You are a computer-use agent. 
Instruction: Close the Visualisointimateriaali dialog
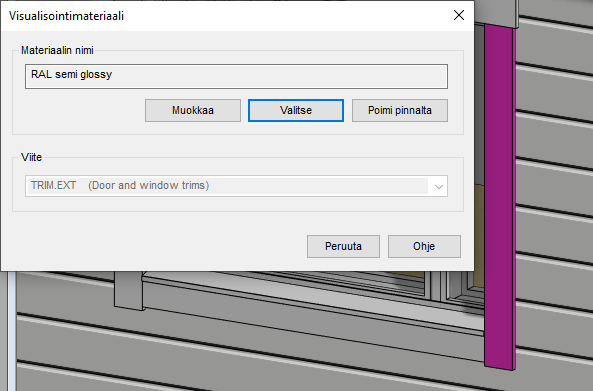459,15
